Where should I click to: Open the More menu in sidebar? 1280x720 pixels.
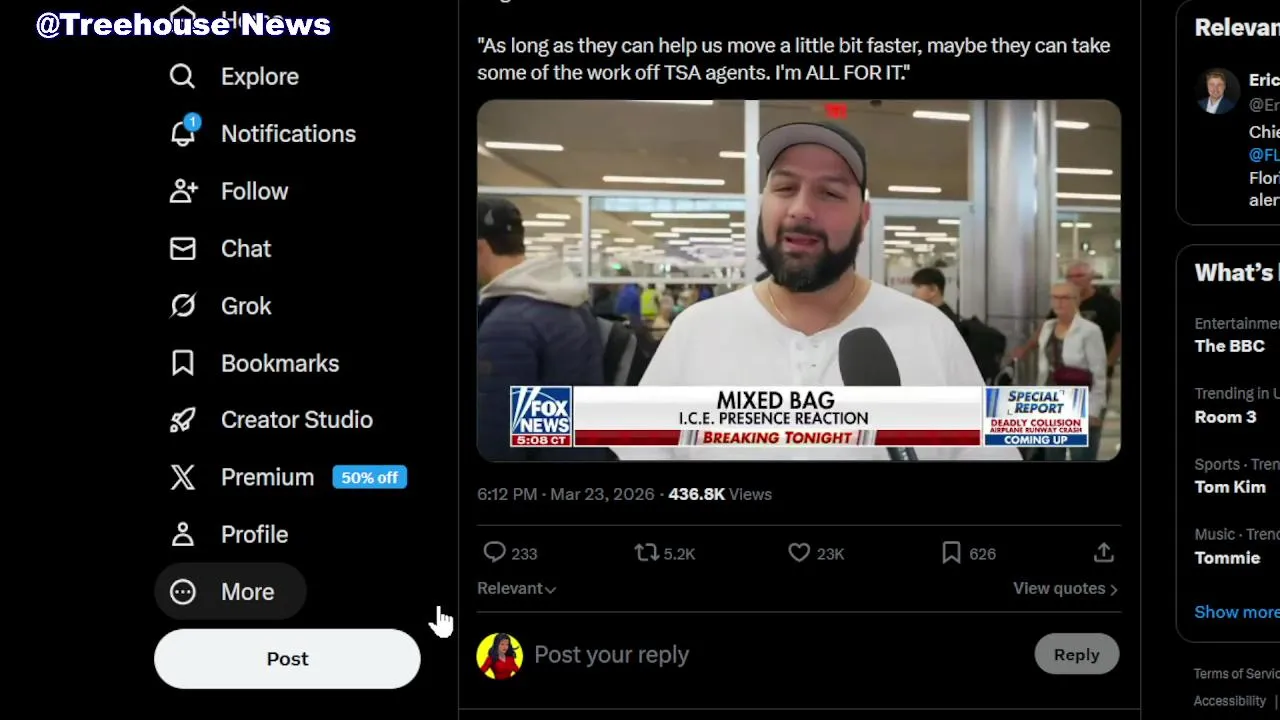230,591
